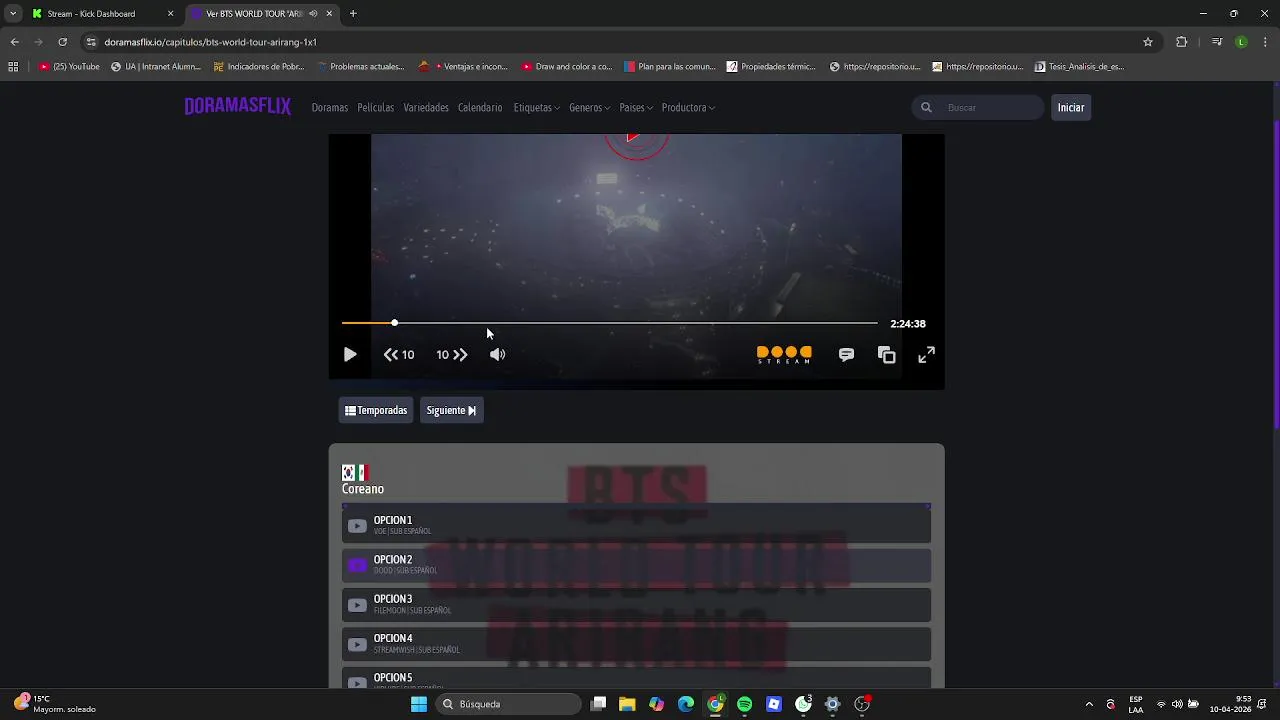
Task: Expand the Etiquetas dropdown
Action: [536, 107]
